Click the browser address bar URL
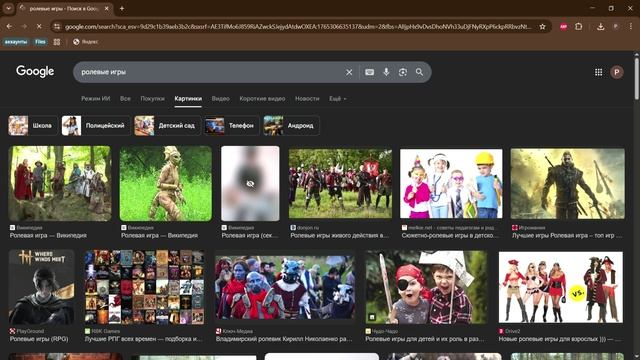The width and height of the screenshot is (640, 360). tap(298, 27)
